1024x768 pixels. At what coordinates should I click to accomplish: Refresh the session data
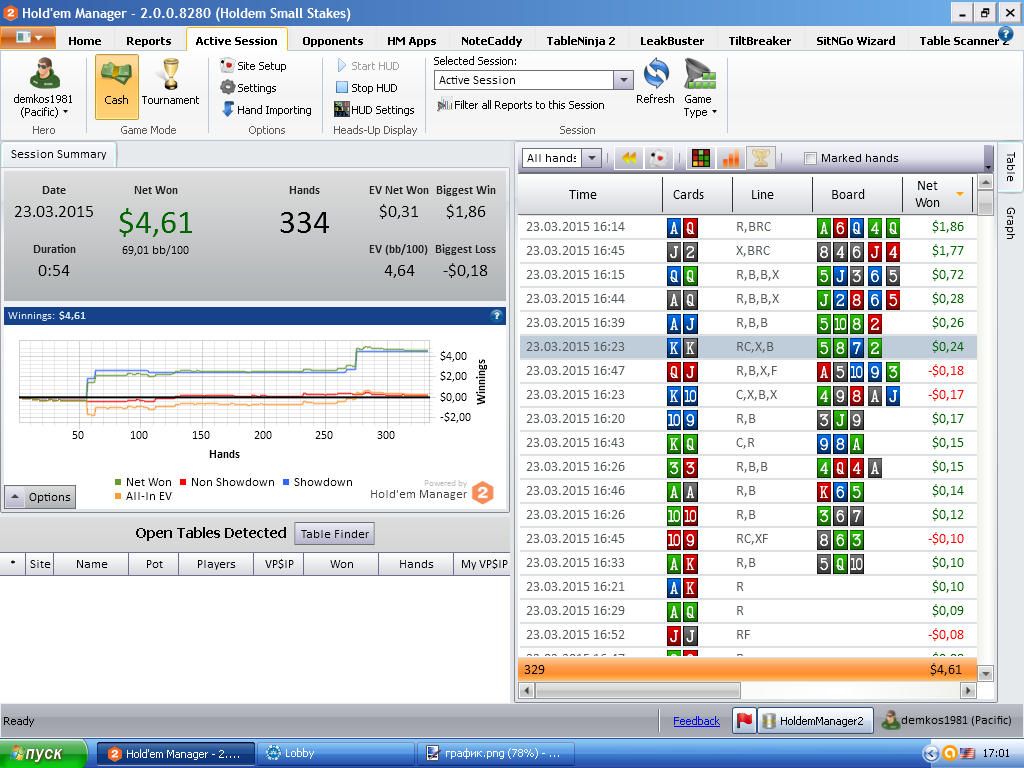pos(655,82)
